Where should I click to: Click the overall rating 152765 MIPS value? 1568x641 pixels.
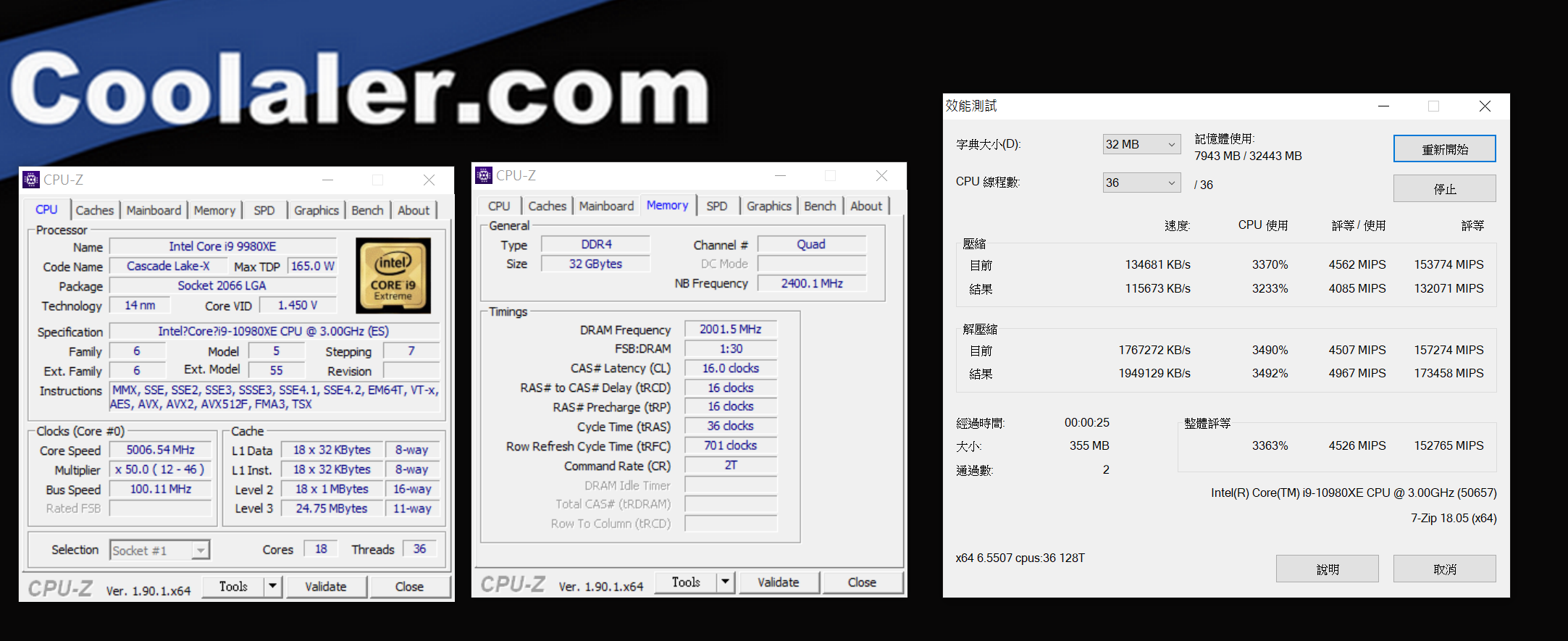(1448, 445)
